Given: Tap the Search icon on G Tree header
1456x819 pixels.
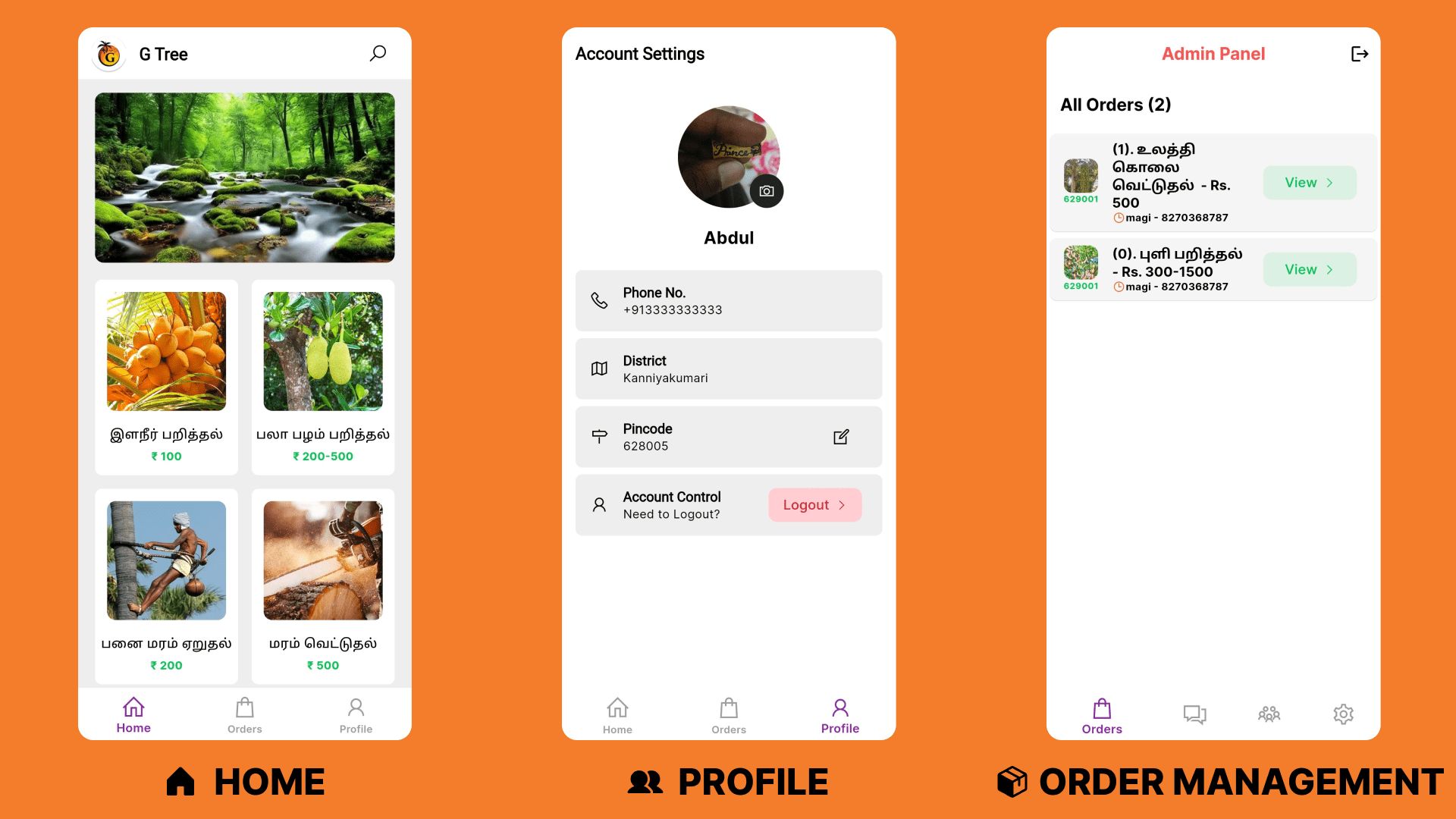Looking at the screenshot, I should click(x=379, y=54).
